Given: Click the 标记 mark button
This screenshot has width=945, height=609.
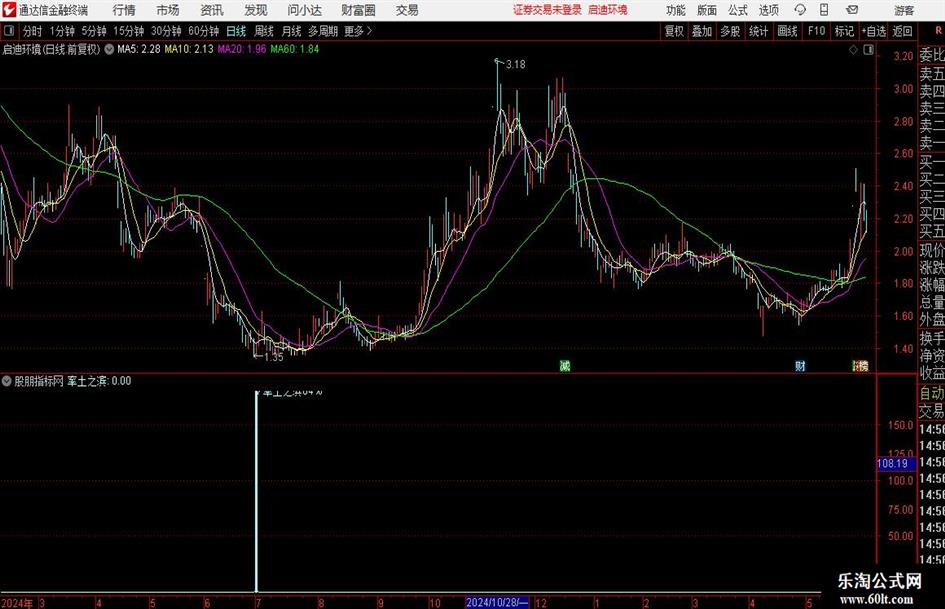Looking at the screenshot, I should coord(844,31).
